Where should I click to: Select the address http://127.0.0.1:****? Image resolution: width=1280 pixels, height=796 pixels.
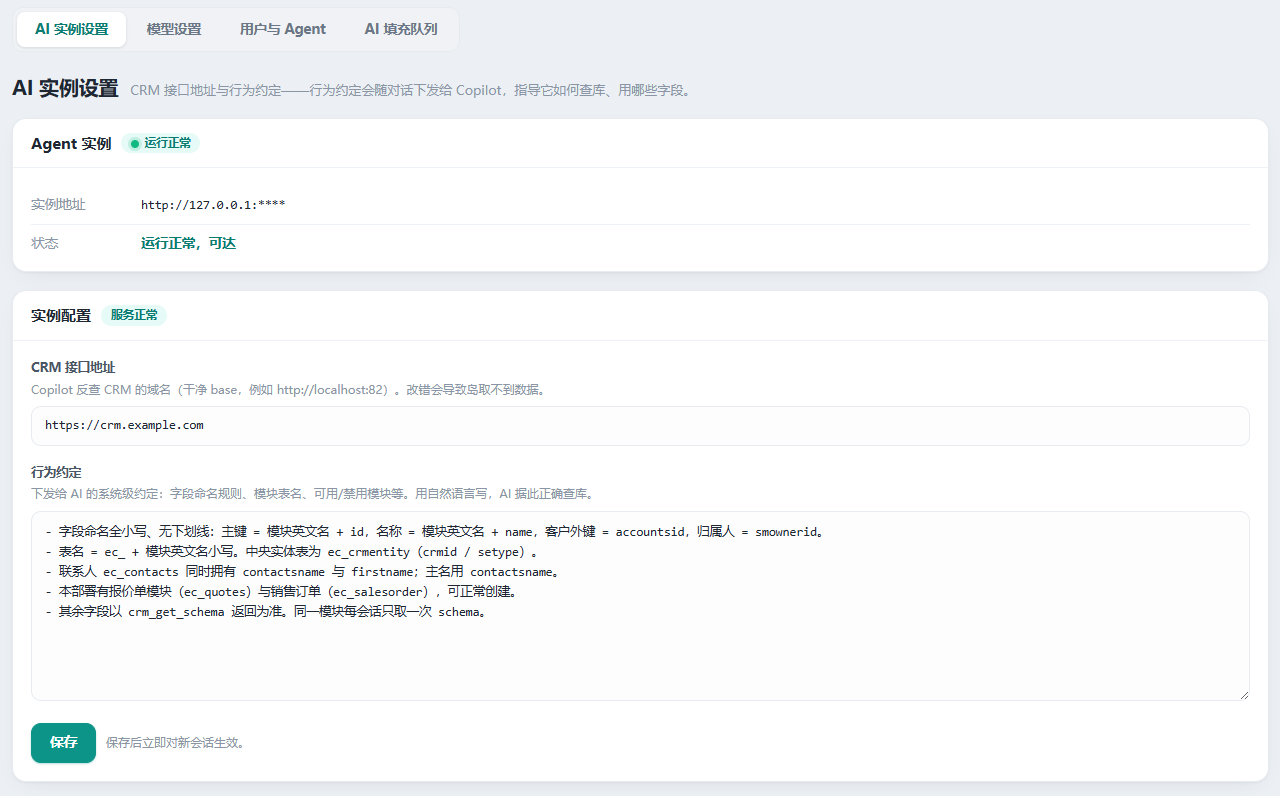(x=213, y=205)
